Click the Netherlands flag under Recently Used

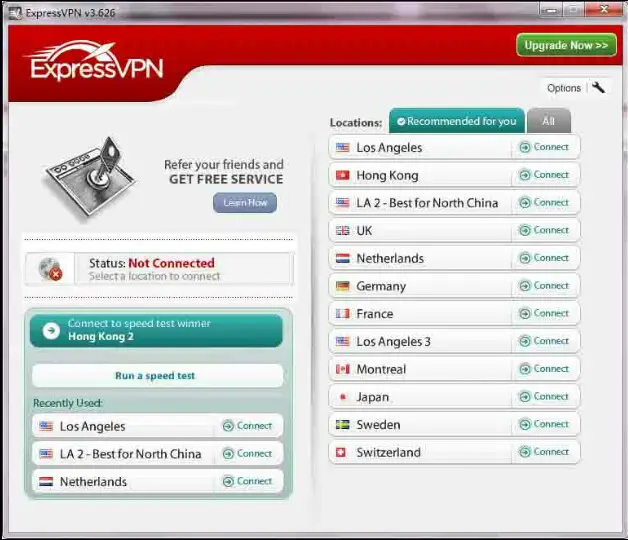click(x=46, y=482)
